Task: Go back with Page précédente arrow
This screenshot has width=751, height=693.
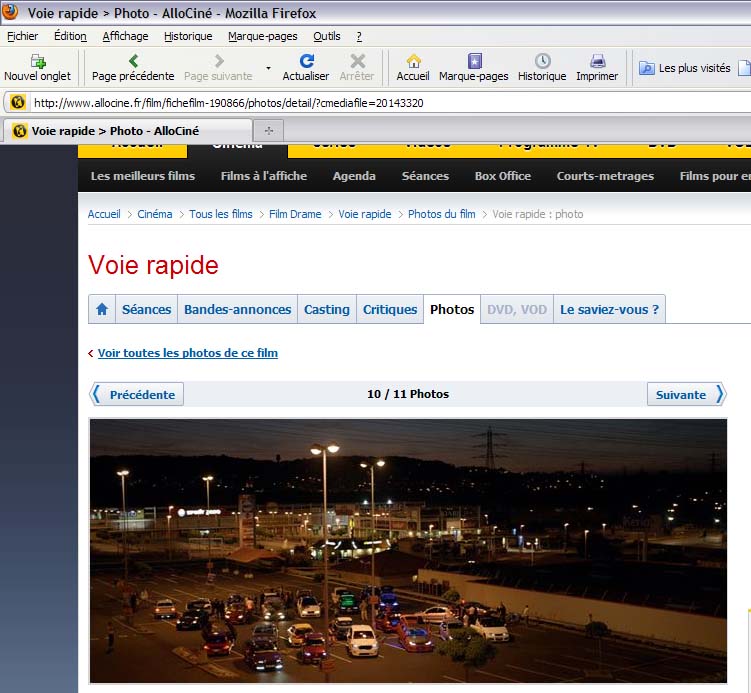Action: 133,61
